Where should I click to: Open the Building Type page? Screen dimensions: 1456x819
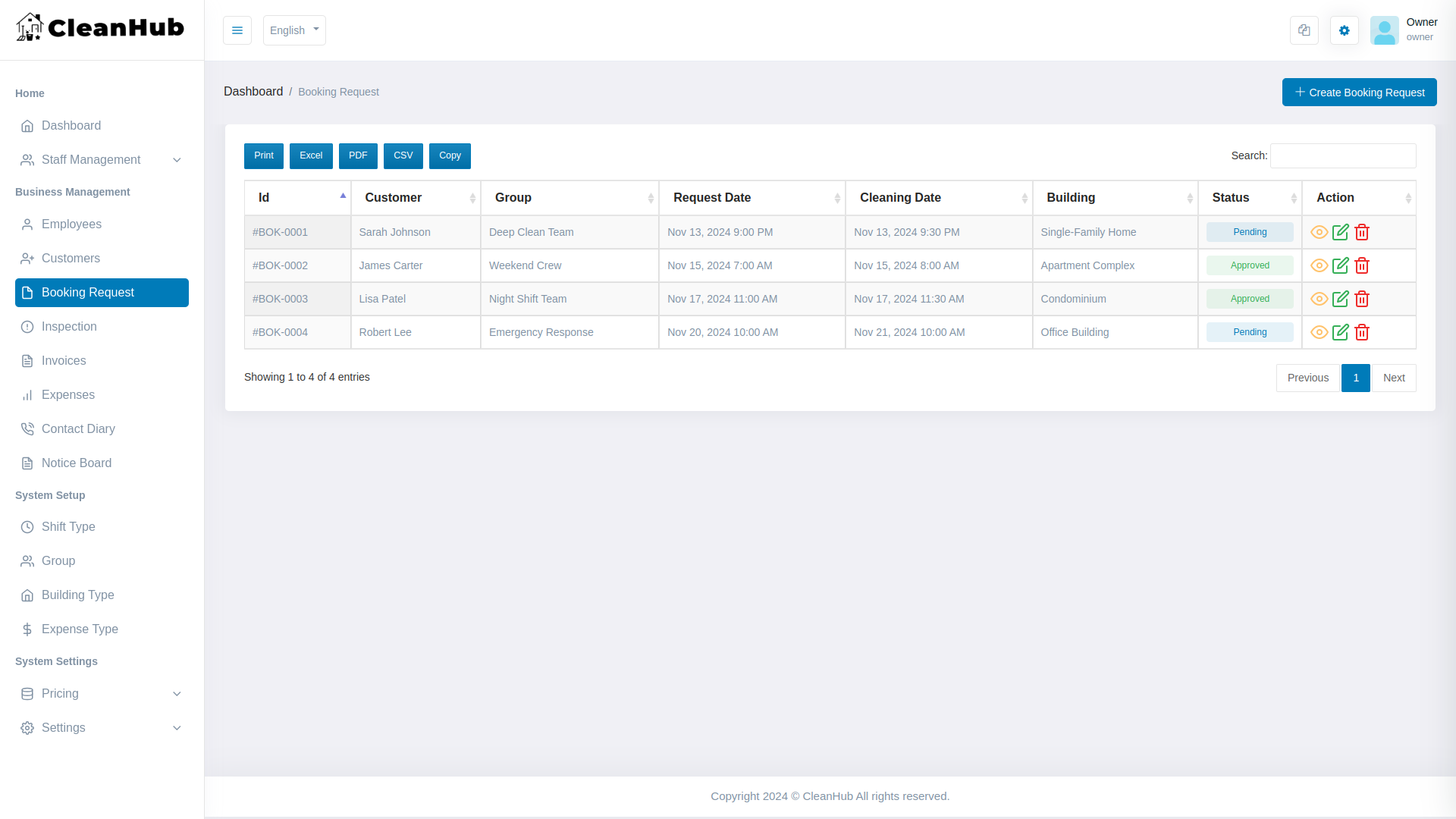coord(77,595)
